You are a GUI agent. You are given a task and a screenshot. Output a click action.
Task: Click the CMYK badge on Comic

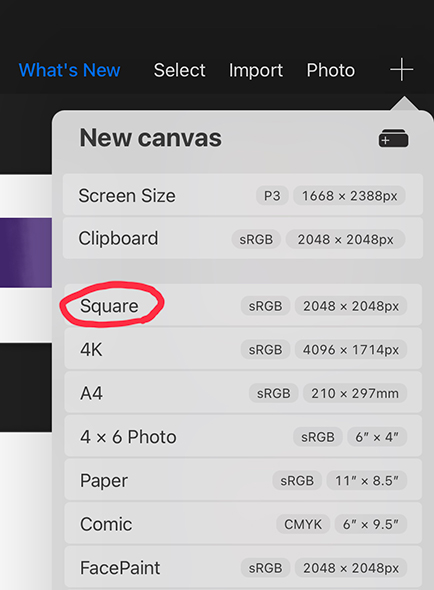point(303,524)
